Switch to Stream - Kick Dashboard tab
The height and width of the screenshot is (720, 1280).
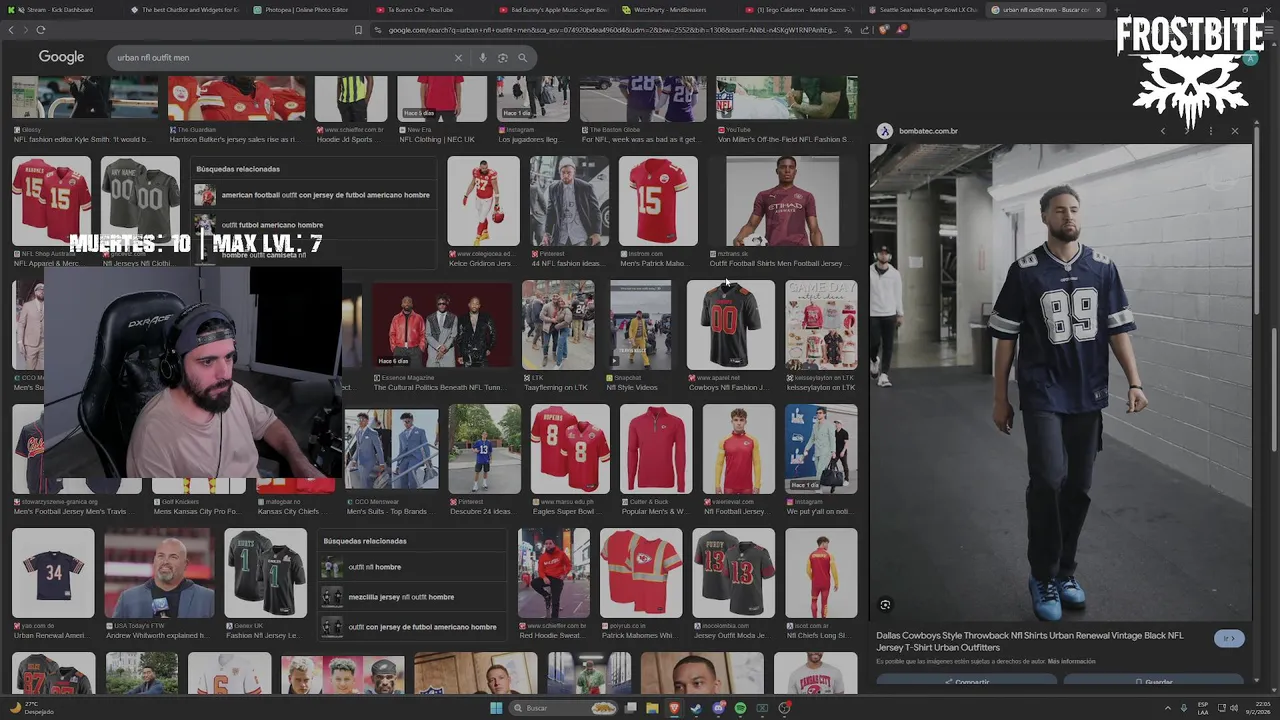(62, 10)
